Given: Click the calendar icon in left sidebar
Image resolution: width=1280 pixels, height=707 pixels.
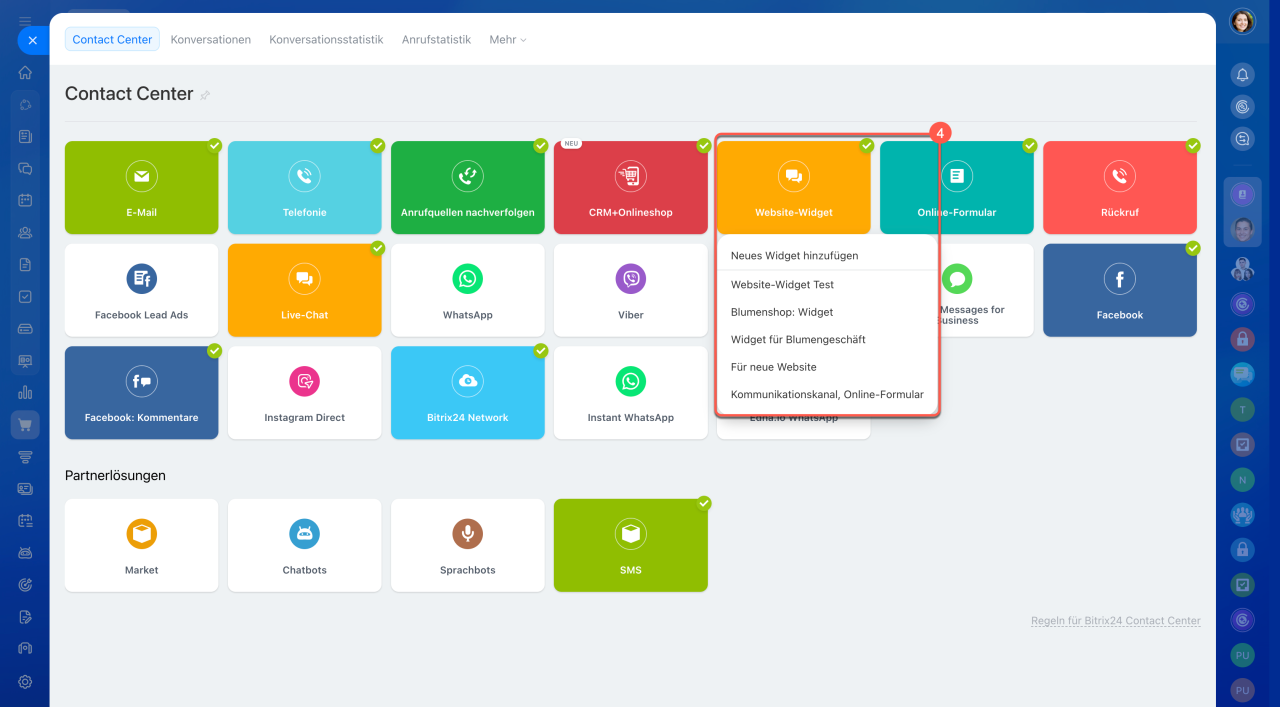Looking at the screenshot, I should tap(25, 200).
